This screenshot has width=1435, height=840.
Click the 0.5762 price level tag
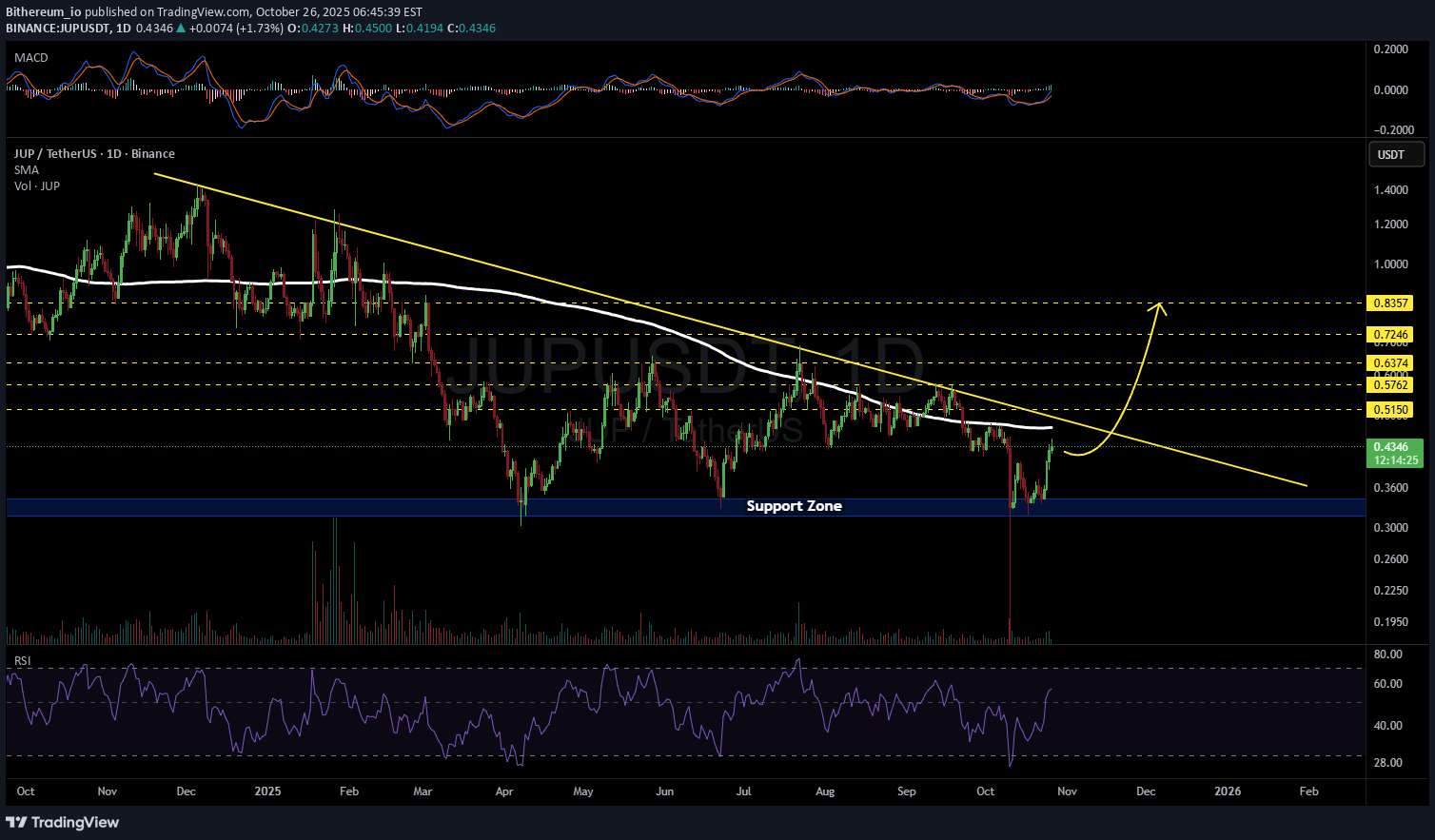(x=1389, y=385)
